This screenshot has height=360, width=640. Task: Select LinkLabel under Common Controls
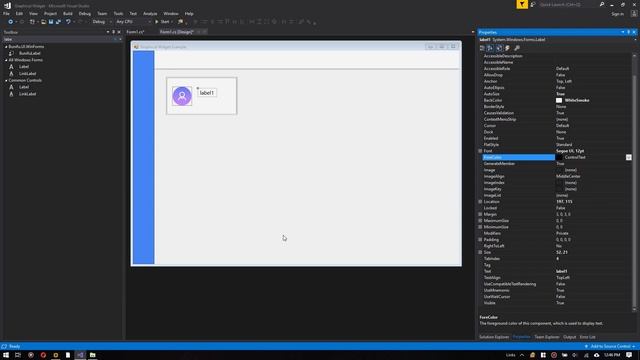27,94
